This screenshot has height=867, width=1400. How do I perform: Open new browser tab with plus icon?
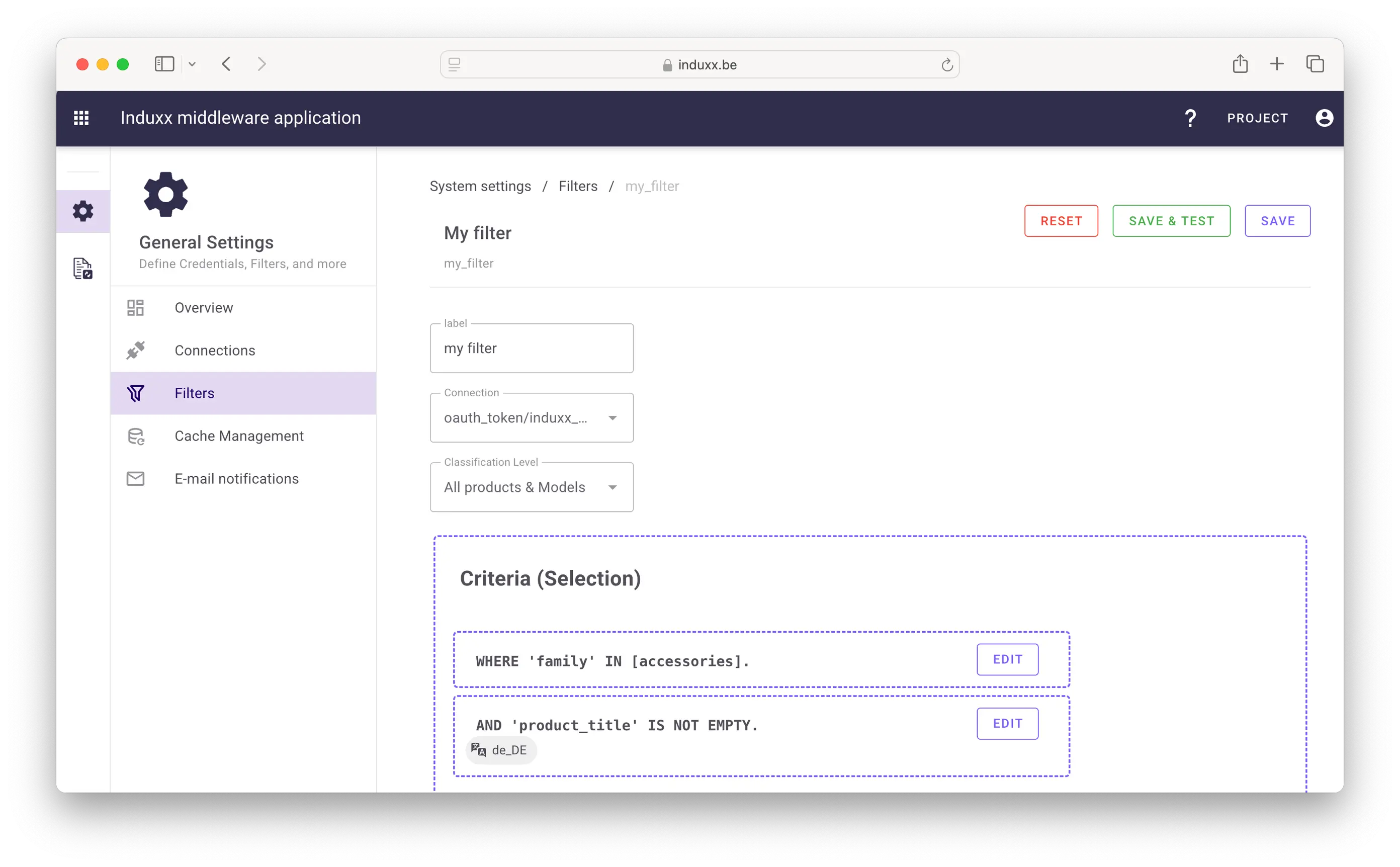pos(1277,64)
